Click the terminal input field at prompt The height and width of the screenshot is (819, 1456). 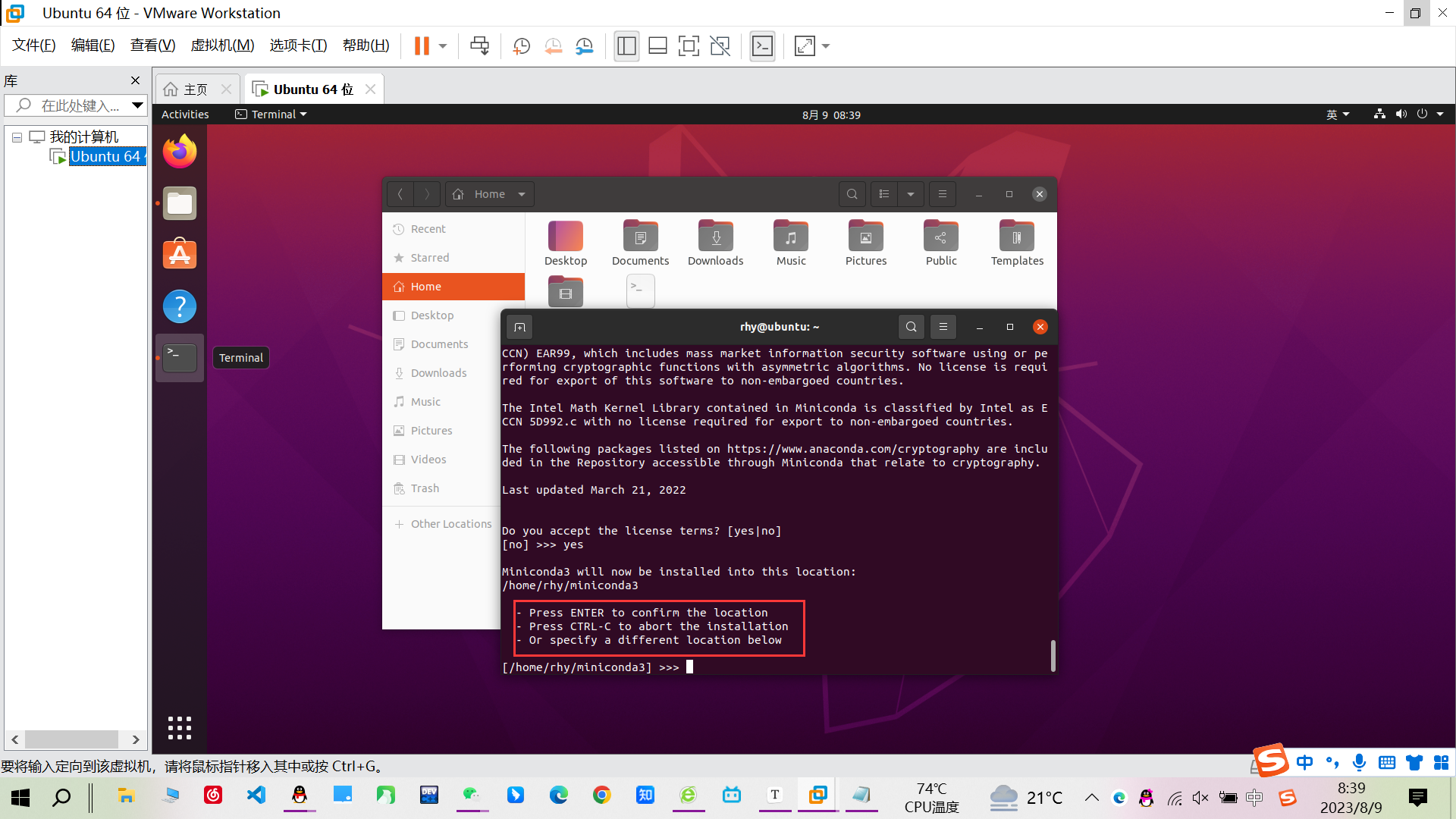coord(690,667)
